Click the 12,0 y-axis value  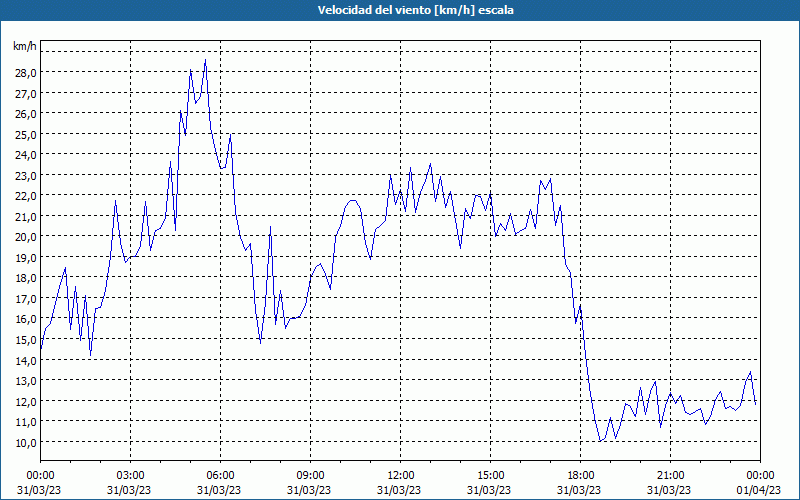click(26, 401)
